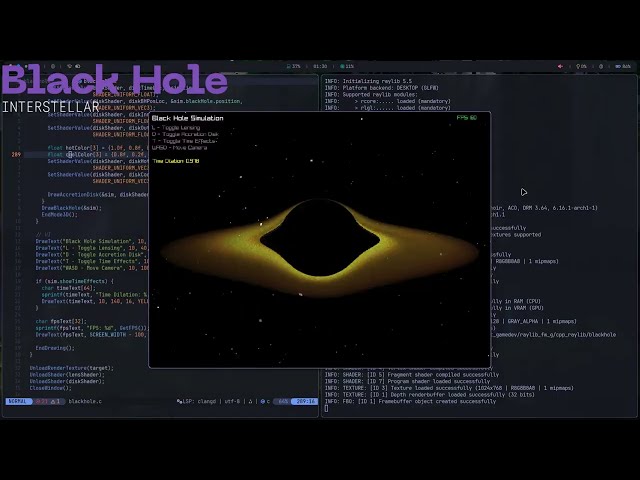Screen dimensions: 640x480
Task: Click the utf-8 encoding entry in statusline
Action: [x=232, y=401]
